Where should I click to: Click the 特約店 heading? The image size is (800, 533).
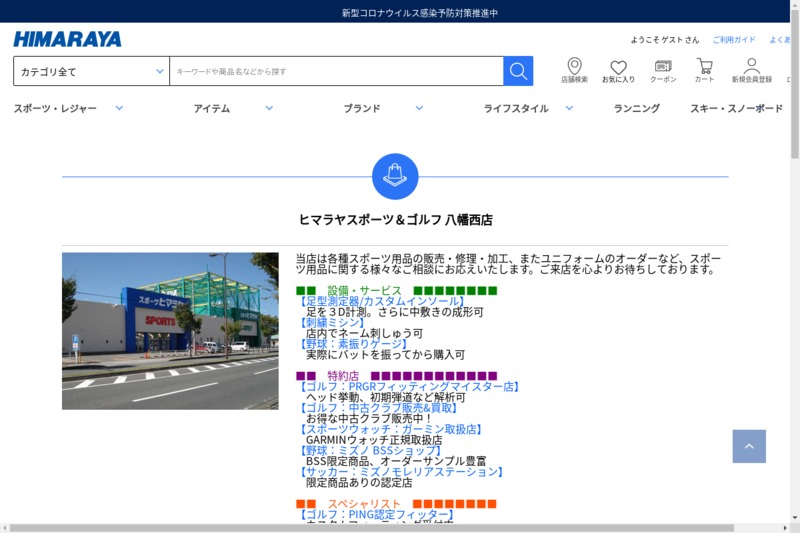point(343,376)
